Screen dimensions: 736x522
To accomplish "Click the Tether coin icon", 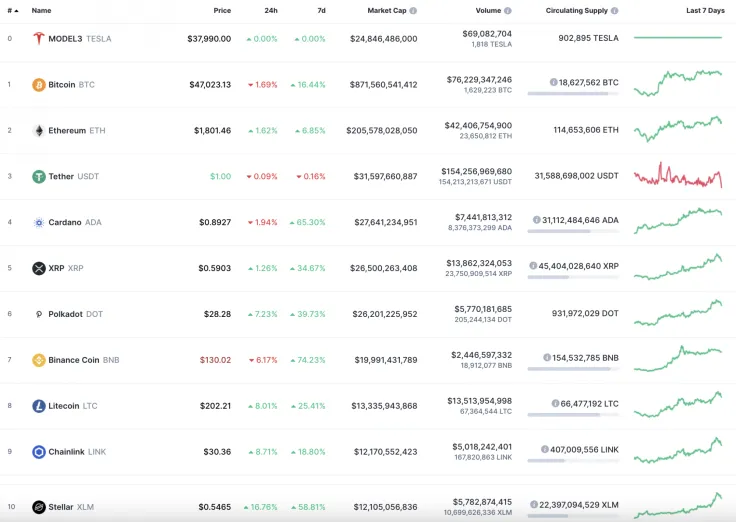I will click(x=38, y=177).
